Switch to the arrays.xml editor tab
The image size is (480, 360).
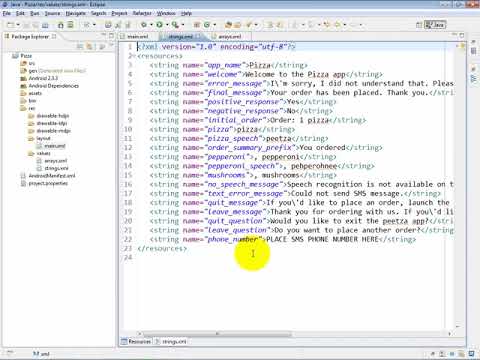click(229, 36)
